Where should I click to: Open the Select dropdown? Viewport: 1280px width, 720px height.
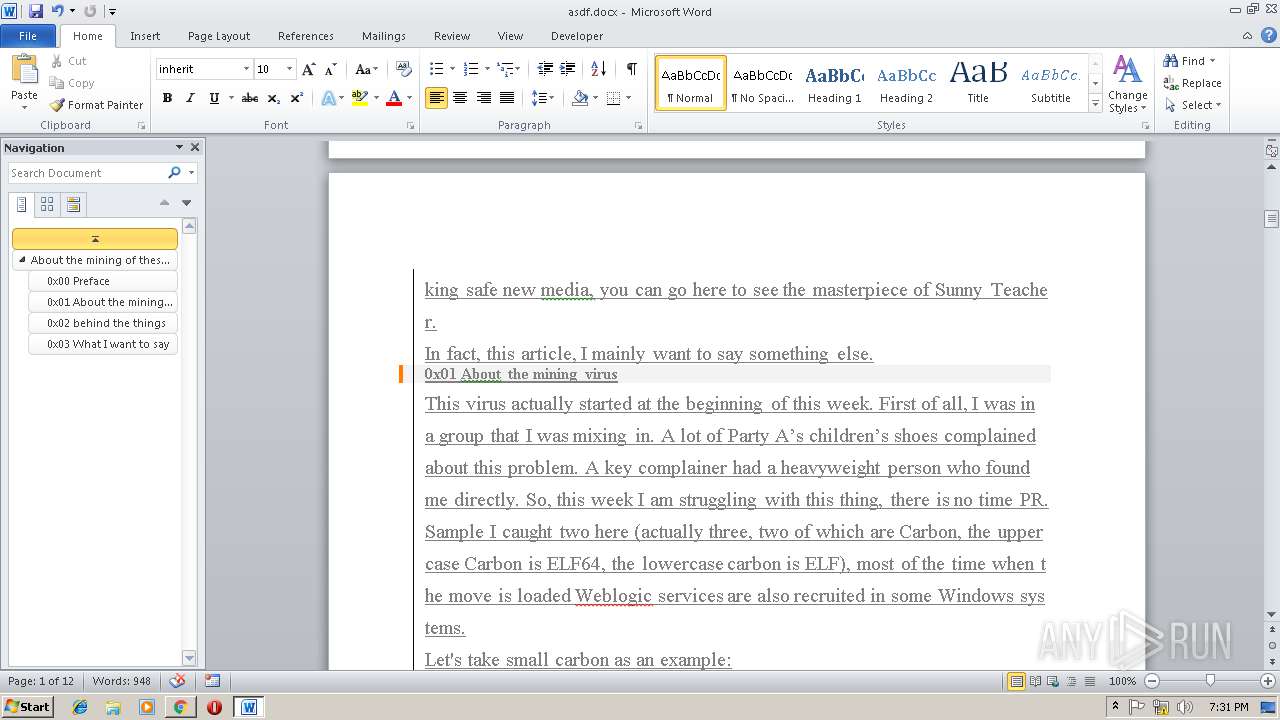click(x=1192, y=105)
